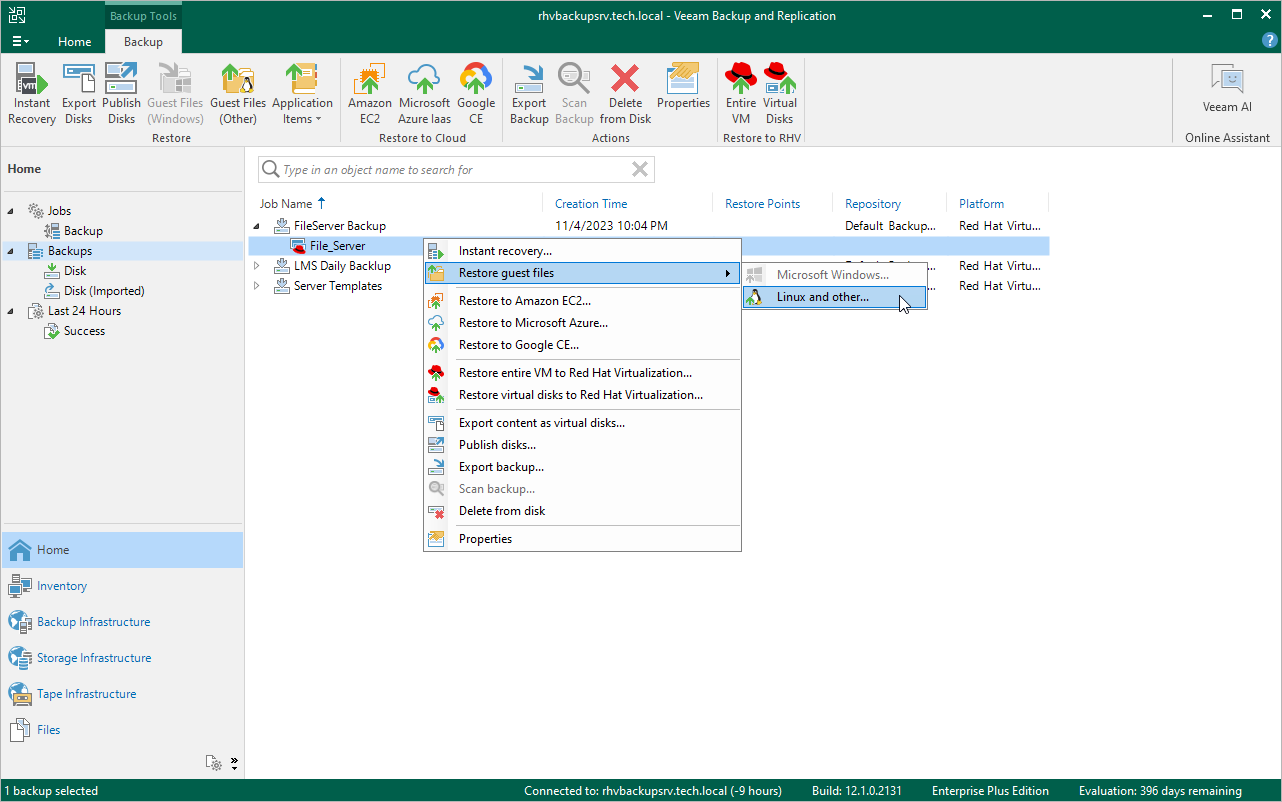This screenshot has width=1282, height=802.
Task: Expand the LMS Daily Backup job
Action: click(257, 266)
